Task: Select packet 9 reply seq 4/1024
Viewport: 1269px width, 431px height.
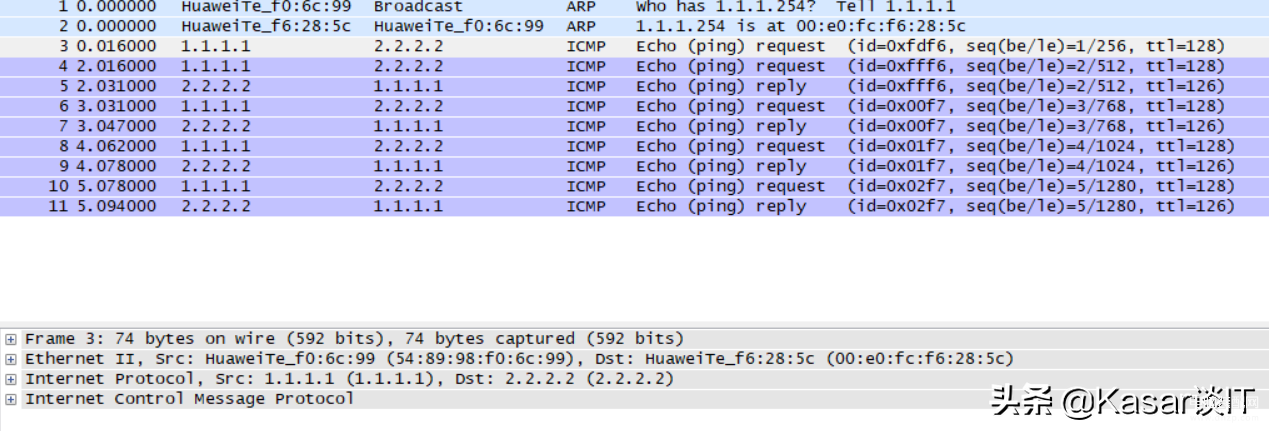Action: point(634,166)
